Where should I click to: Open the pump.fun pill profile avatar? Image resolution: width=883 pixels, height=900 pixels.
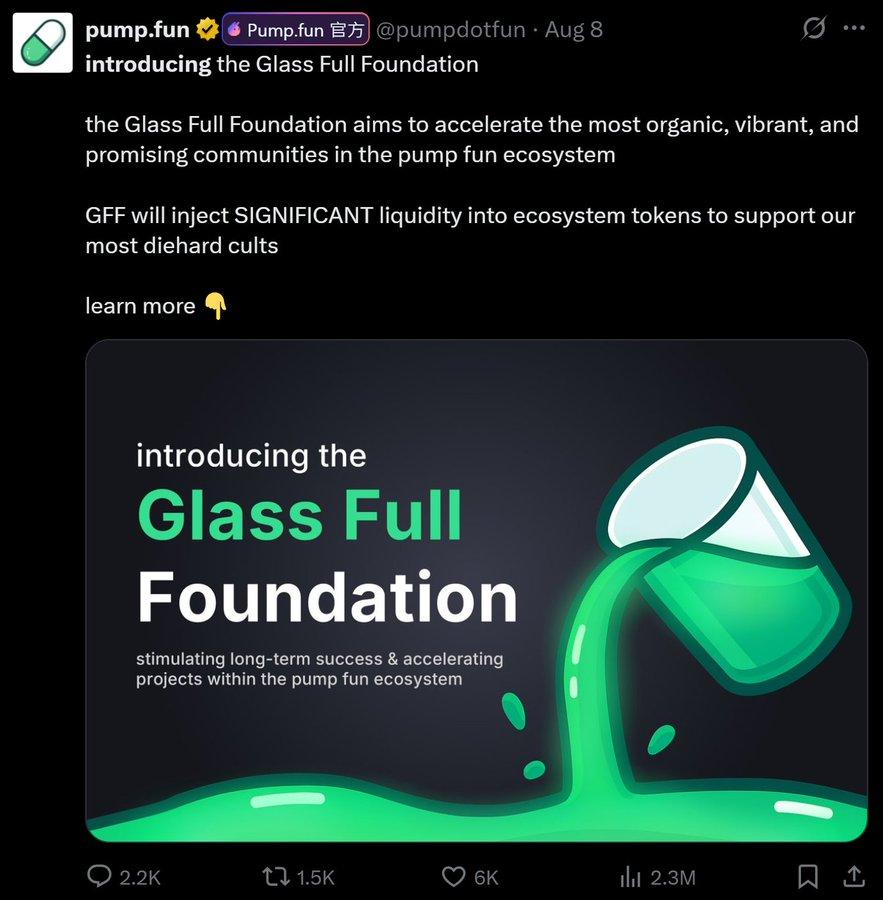(x=42, y=43)
